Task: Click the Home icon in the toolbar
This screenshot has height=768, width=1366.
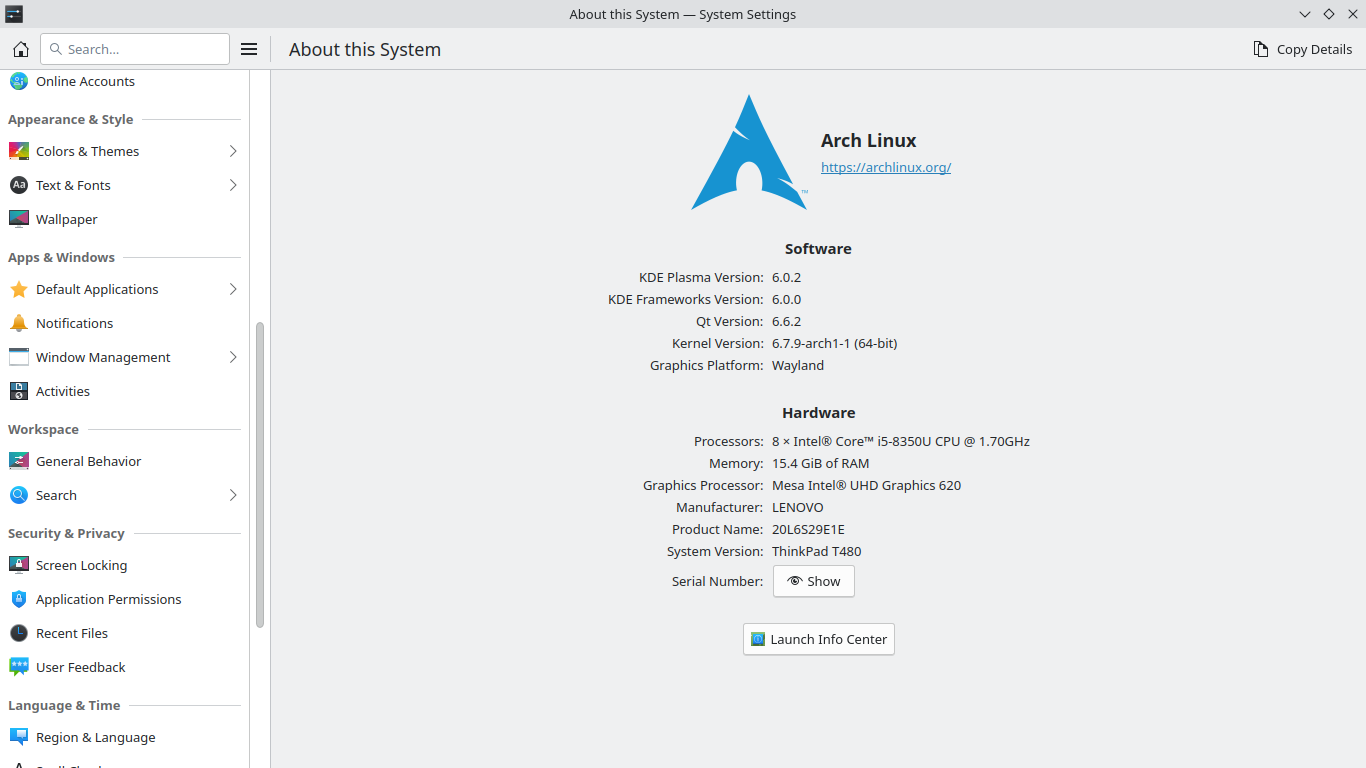Action: 20,49
